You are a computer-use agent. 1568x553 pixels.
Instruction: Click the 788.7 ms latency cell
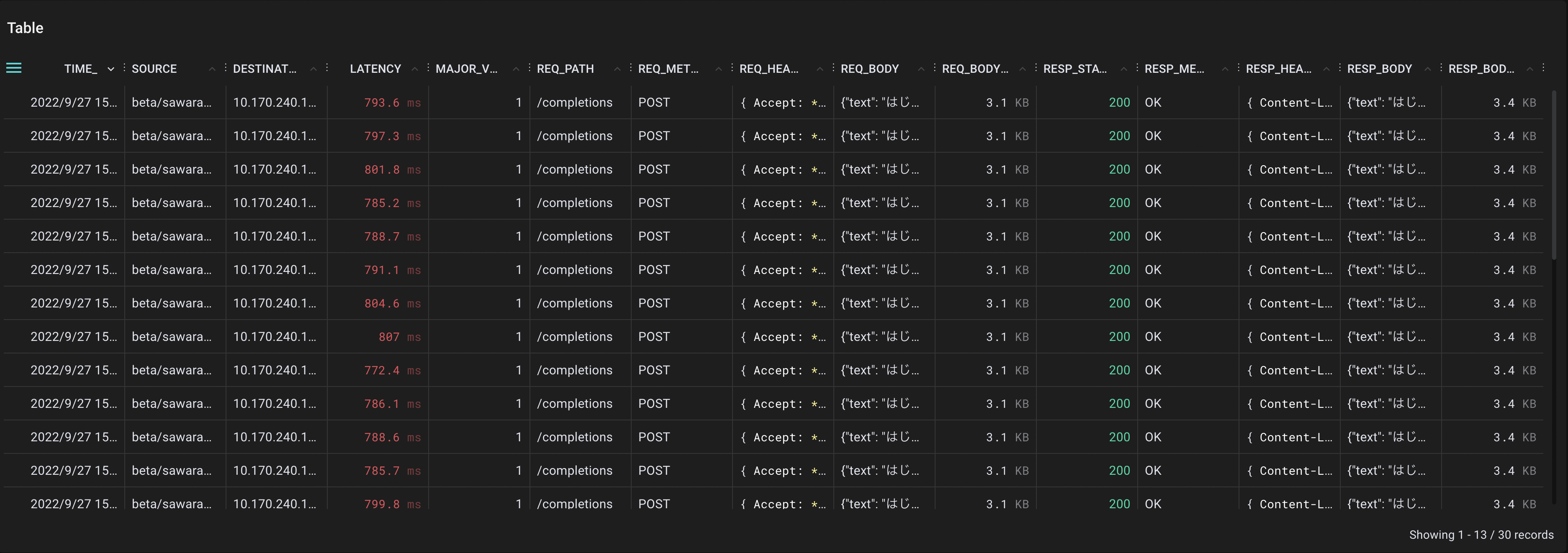coord(392,237)
